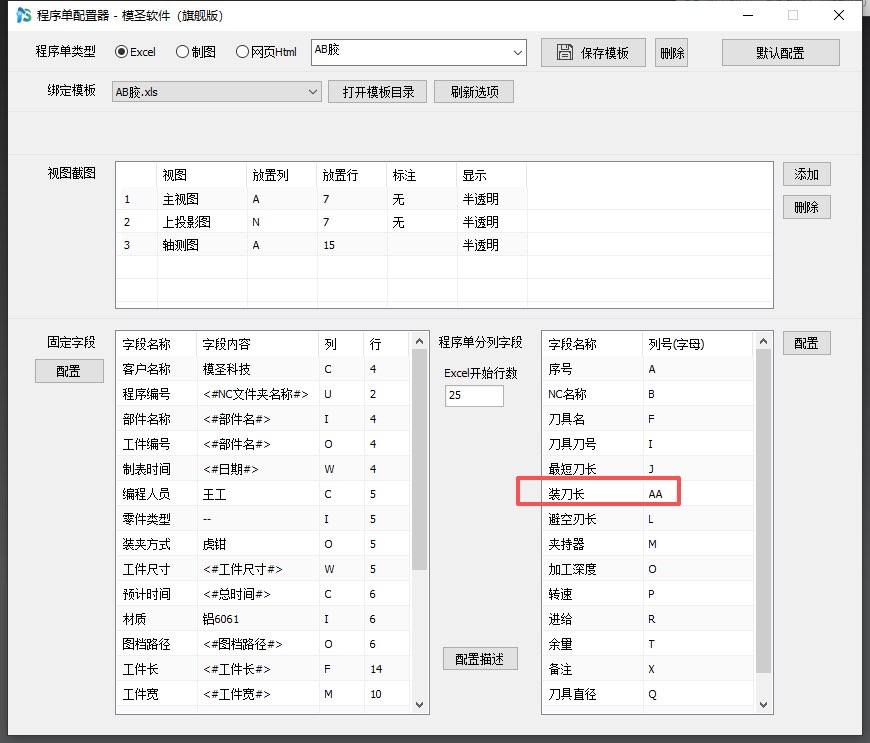This screenshot has width=870, height=743.
Task: Select the 序号 column field row
Action: pyautogui.click(x=649, y=369)
